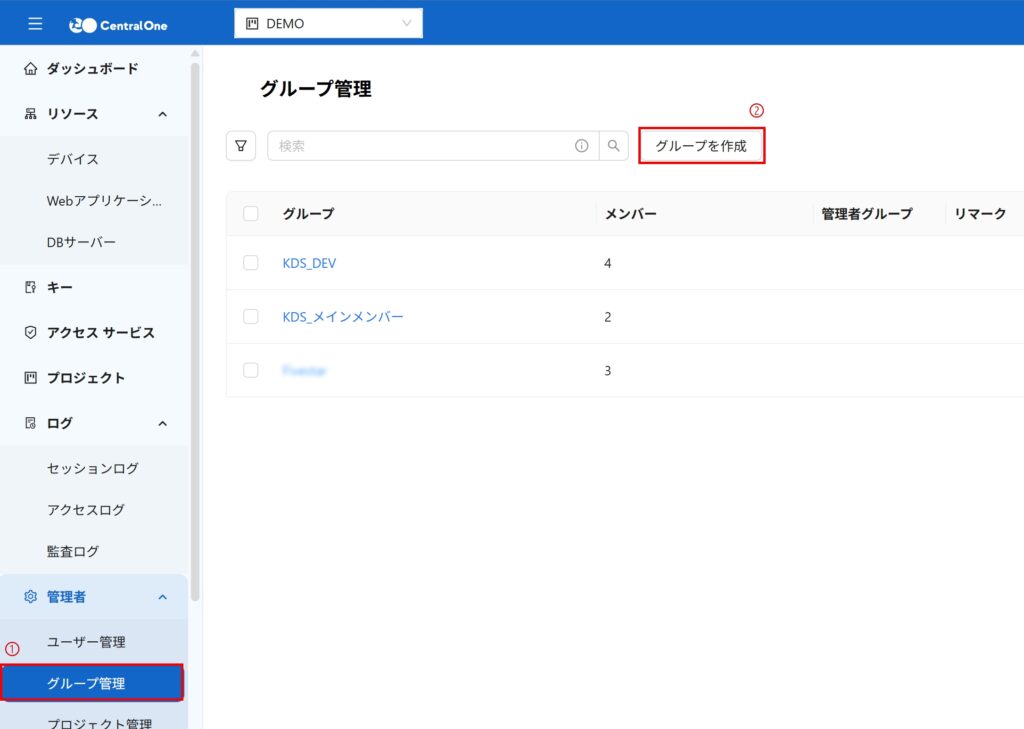Select セッションログ in sidebar
Image resolution: width=1024 pixels, height=729 pixels.
pyautogui.click(x=92, y=468)
